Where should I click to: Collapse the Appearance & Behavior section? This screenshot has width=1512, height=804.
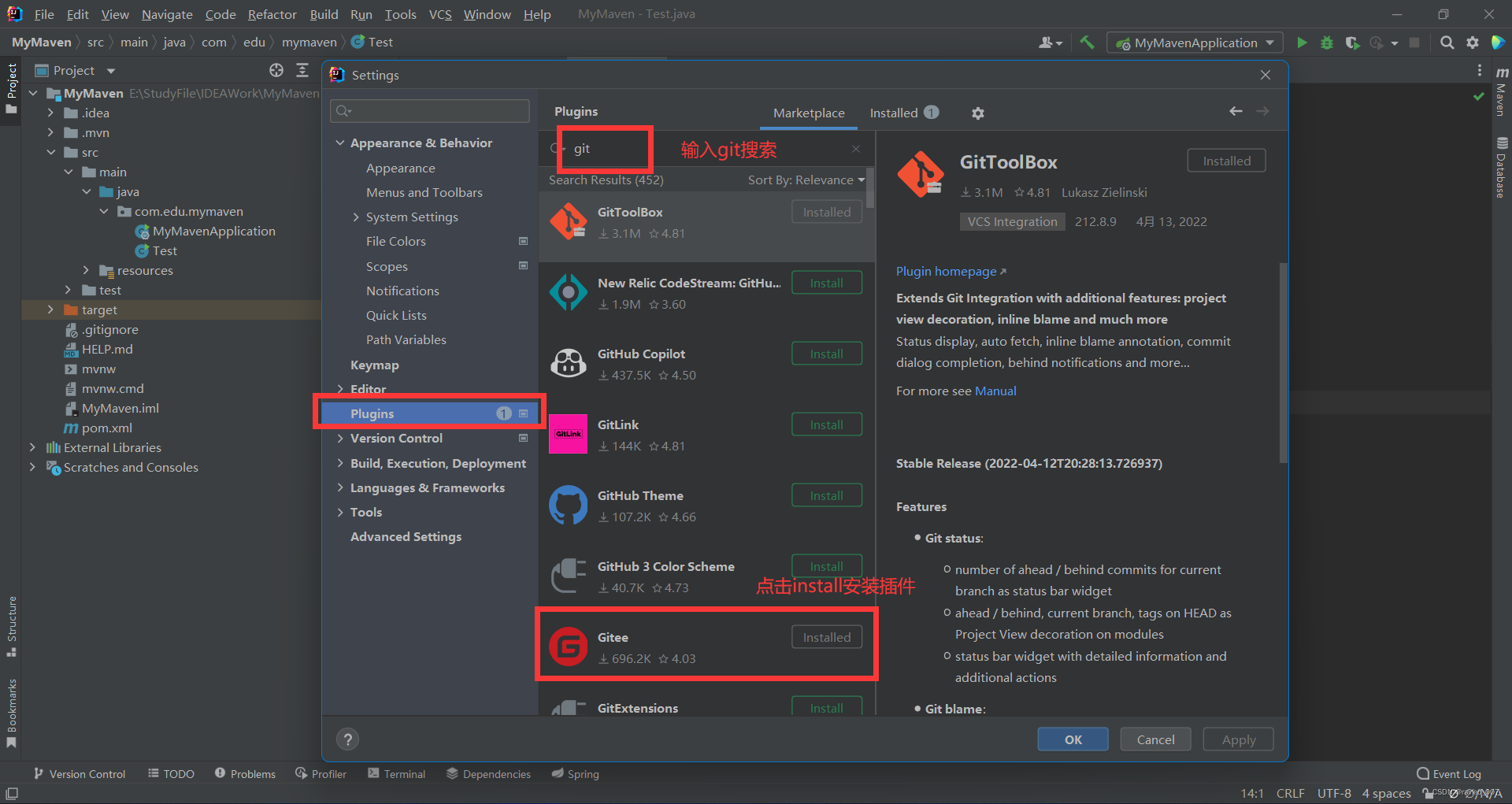(340, 143)
